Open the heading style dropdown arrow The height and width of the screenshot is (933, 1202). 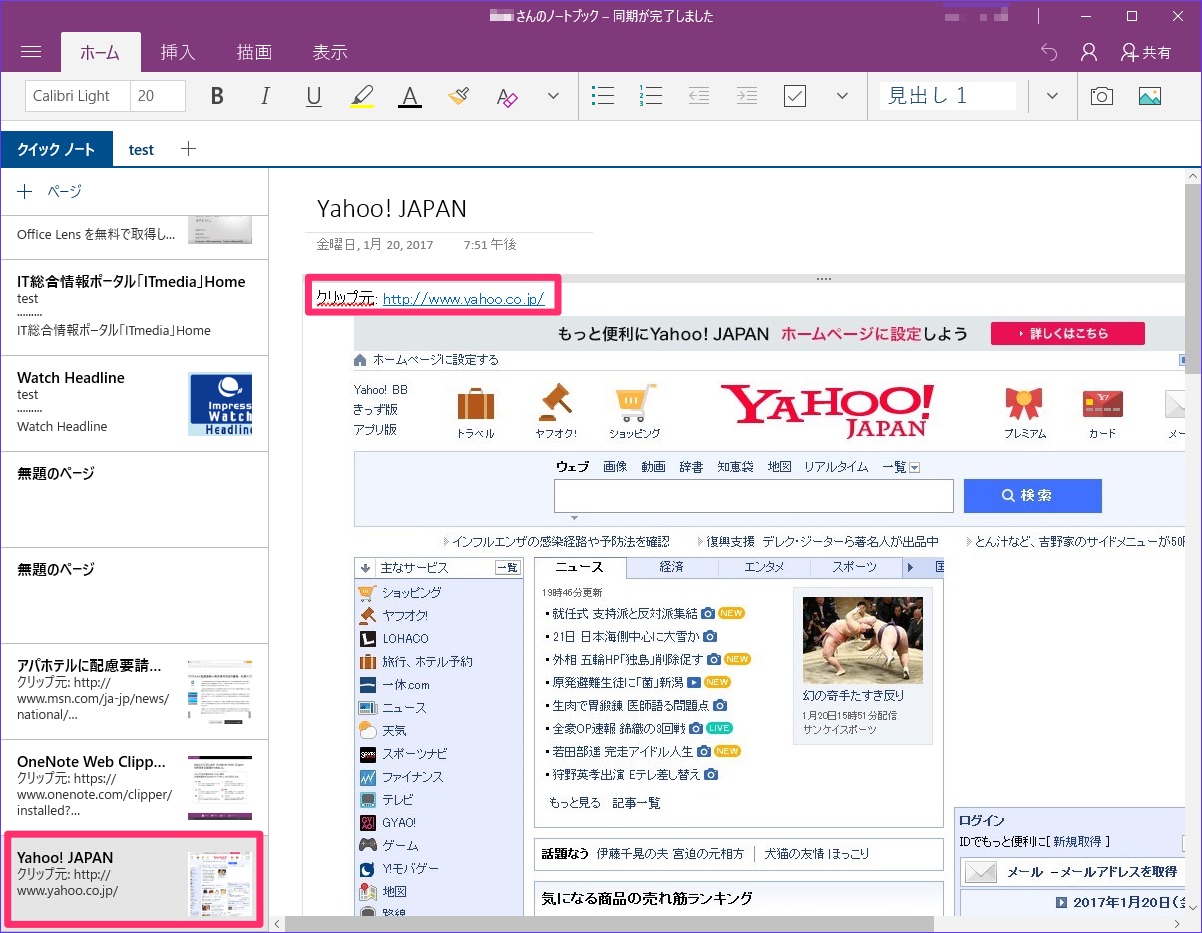pos(1052,96)
